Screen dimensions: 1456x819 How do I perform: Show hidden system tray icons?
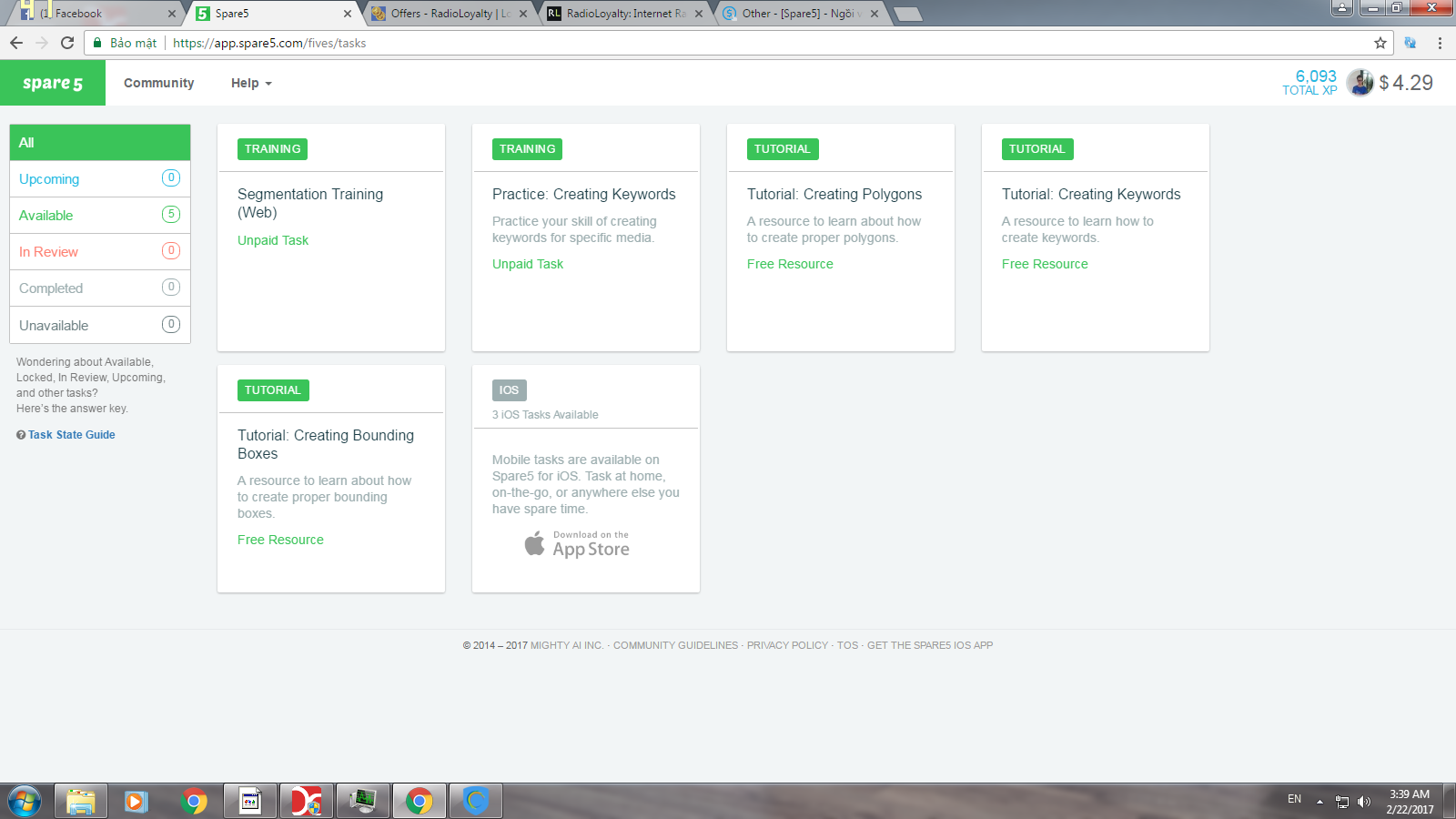(1319, 802)
